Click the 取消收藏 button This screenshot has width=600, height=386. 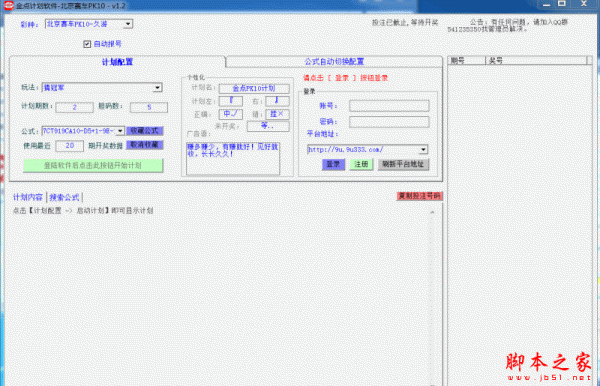click(x=145, y=145)
